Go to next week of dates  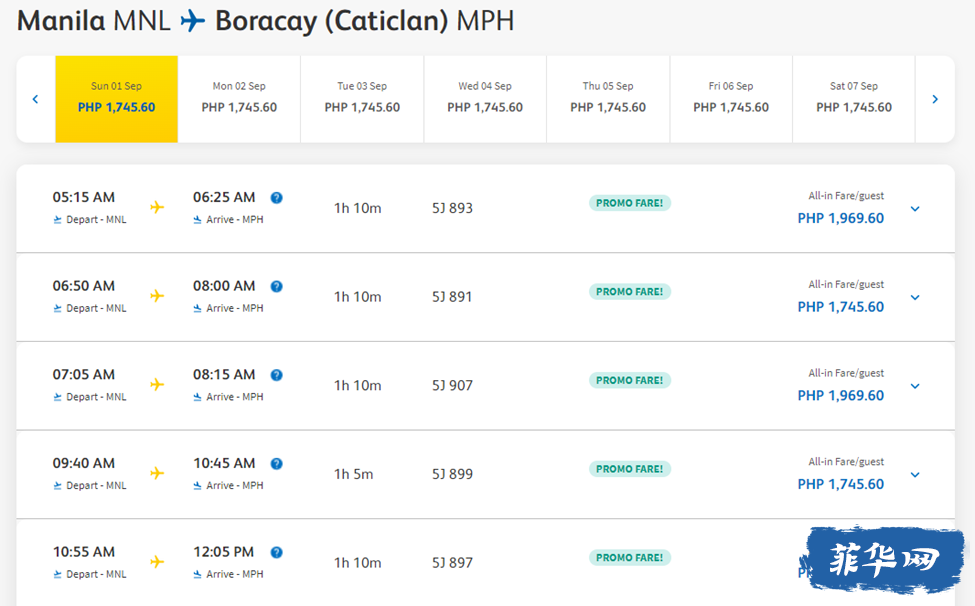pyautogui.click(x=935, y=99)
